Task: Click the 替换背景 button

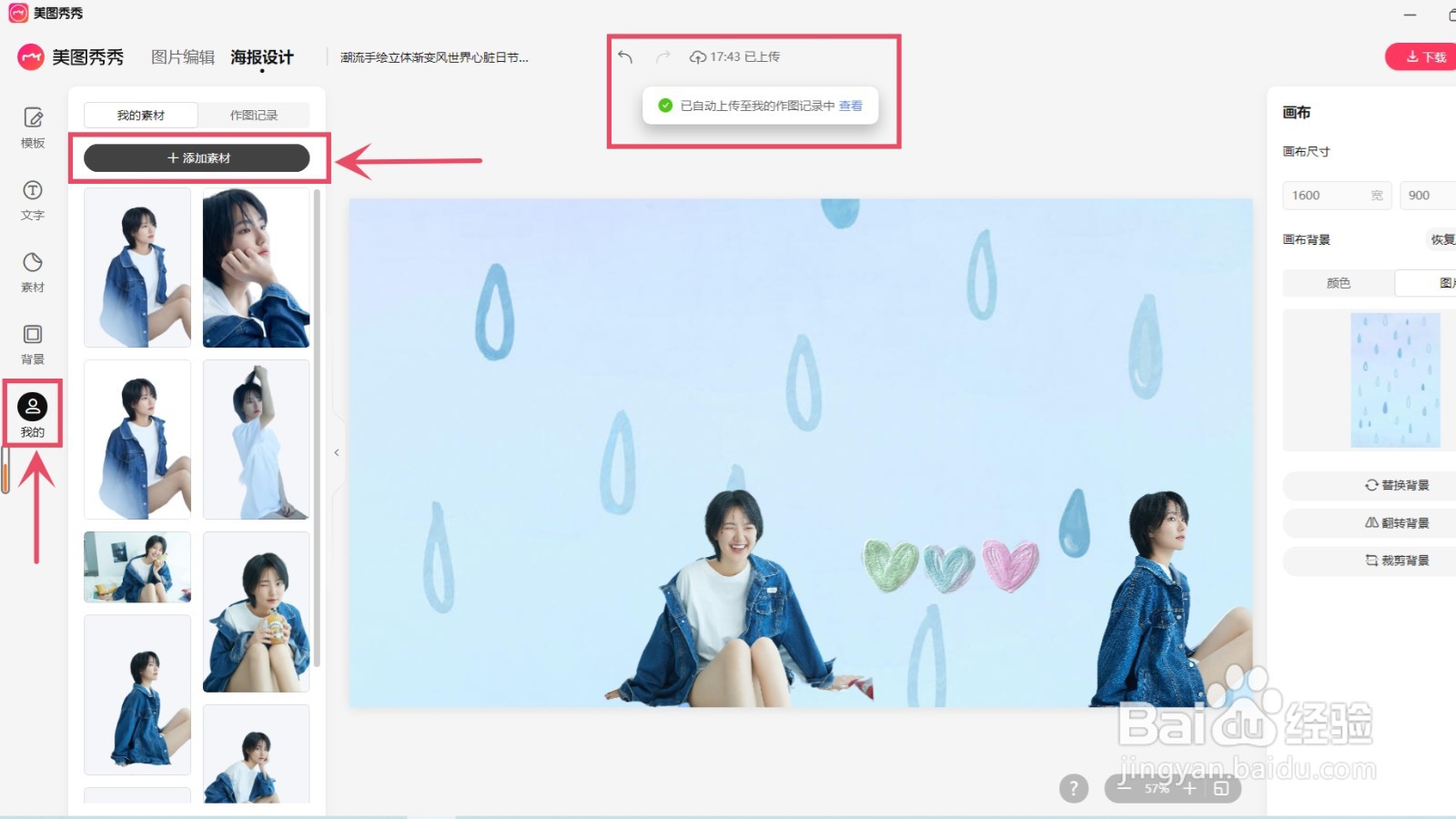Action: tap(1370, 485)
